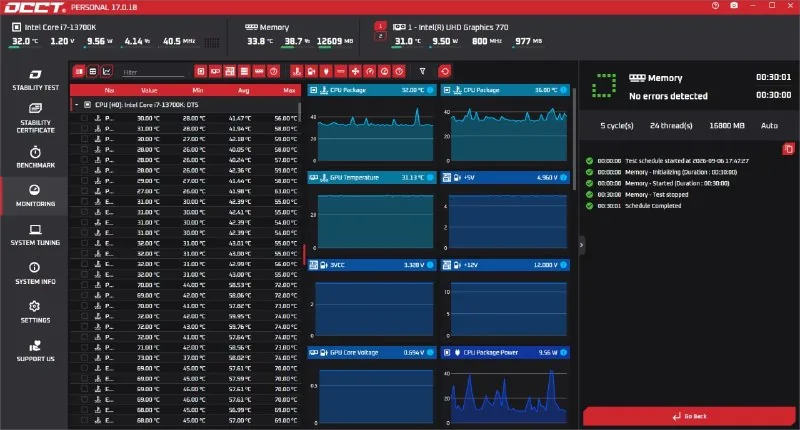This screenshot has height=430, width=800.
Task: Click the Go Back button
Action: pyautogui.click(x=689, y=416)
